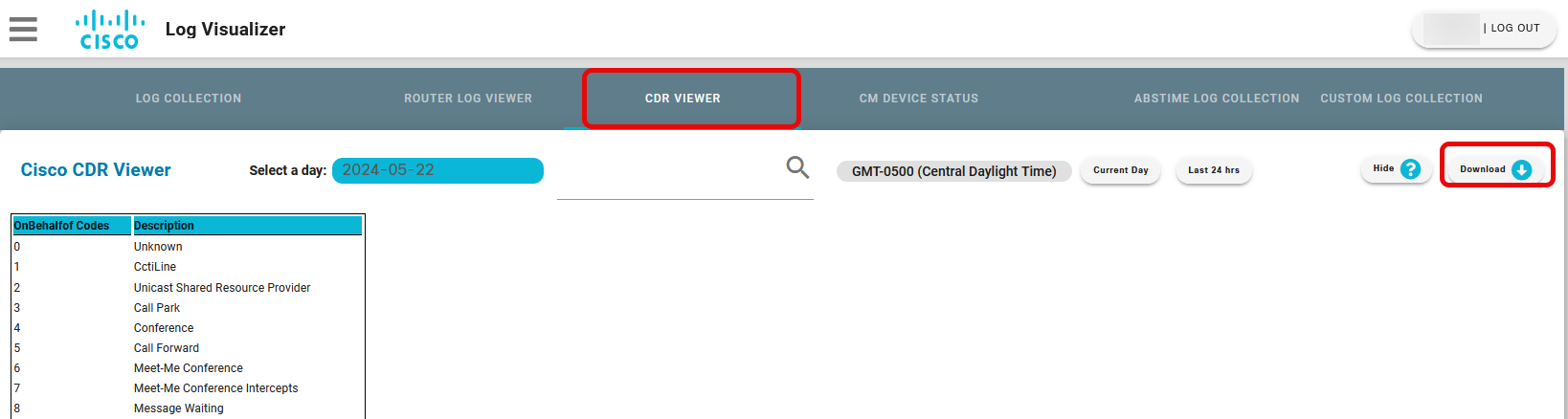Select the Call Park row
This screenshot has width=1568, height=419.
point(188,308)
